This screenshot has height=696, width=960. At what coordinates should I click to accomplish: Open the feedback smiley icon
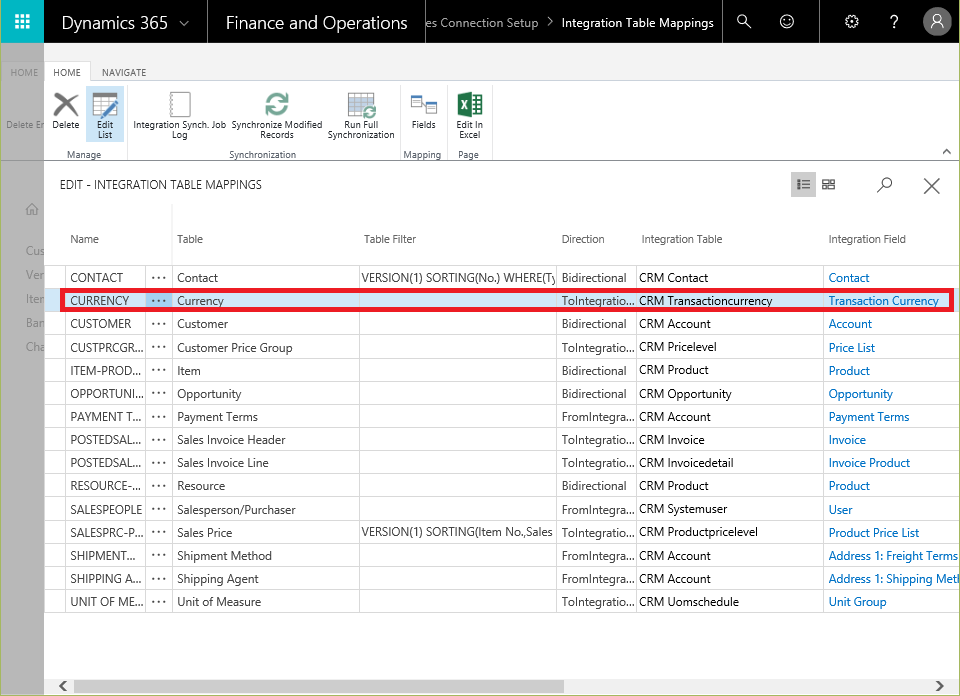coord(787,22)
